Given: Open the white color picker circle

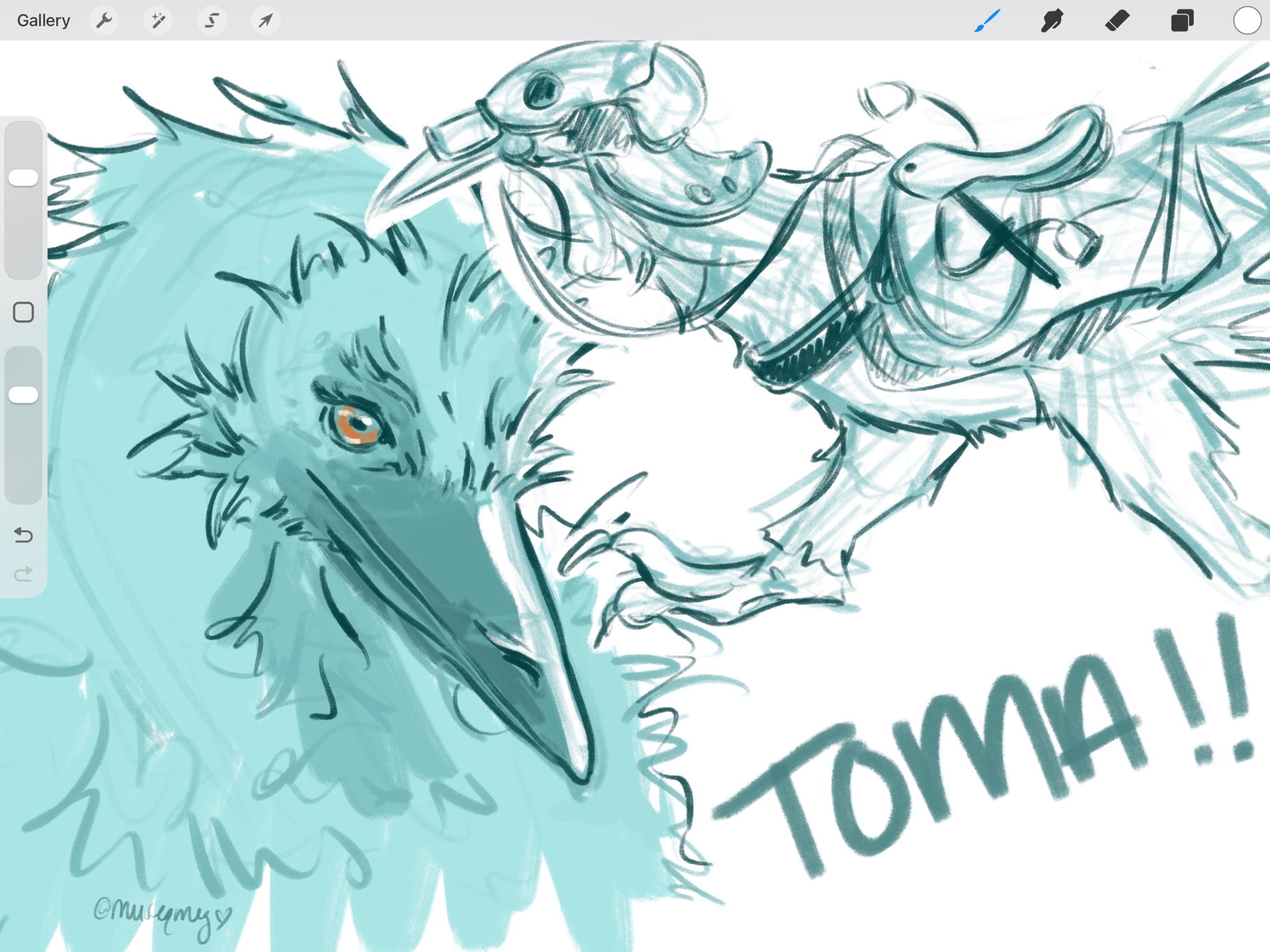Looking at the screenshot, I should 1247,20.
